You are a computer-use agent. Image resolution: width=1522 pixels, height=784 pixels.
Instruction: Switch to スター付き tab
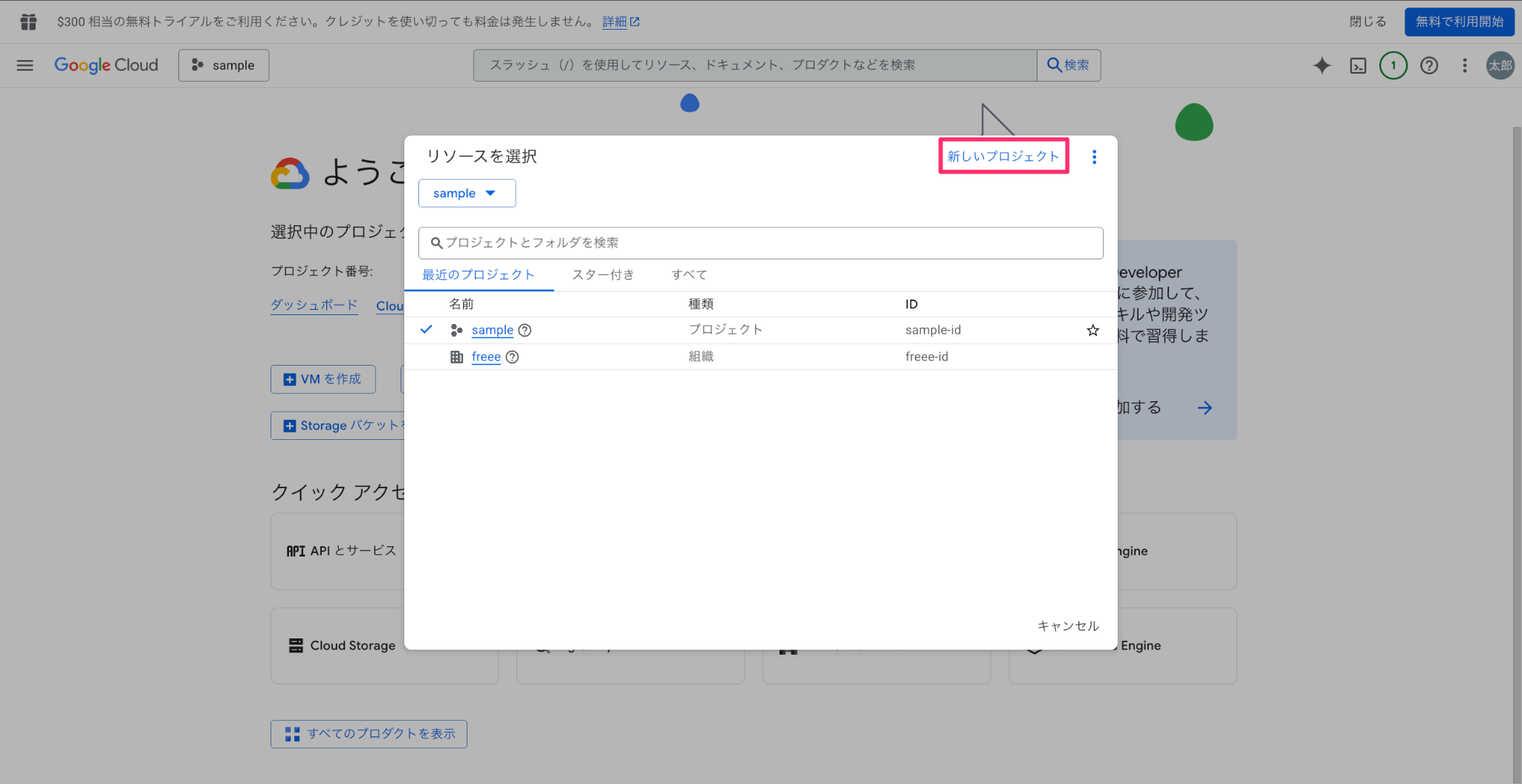(603, 275)
